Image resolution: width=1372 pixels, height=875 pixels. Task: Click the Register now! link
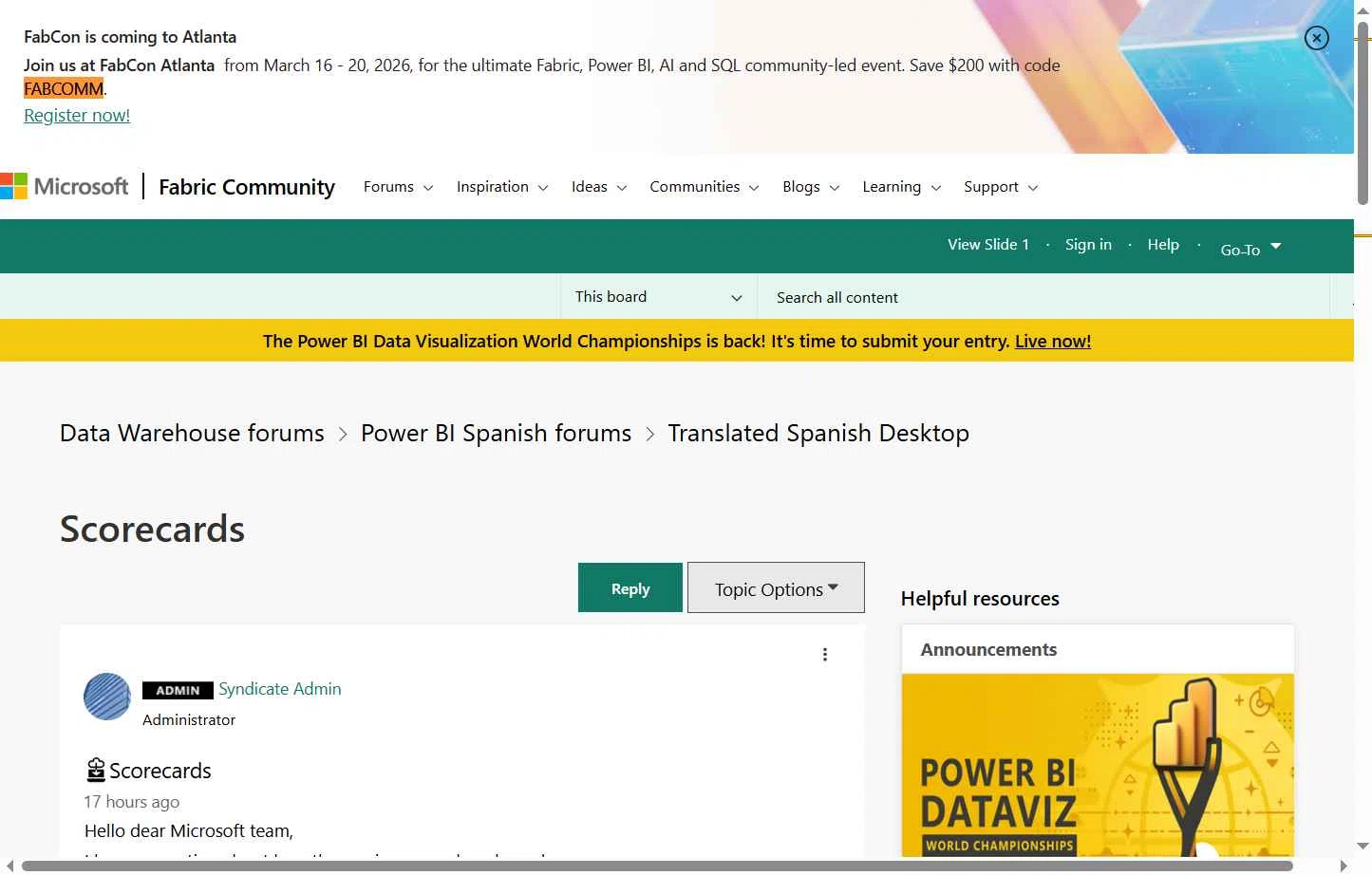77,115
